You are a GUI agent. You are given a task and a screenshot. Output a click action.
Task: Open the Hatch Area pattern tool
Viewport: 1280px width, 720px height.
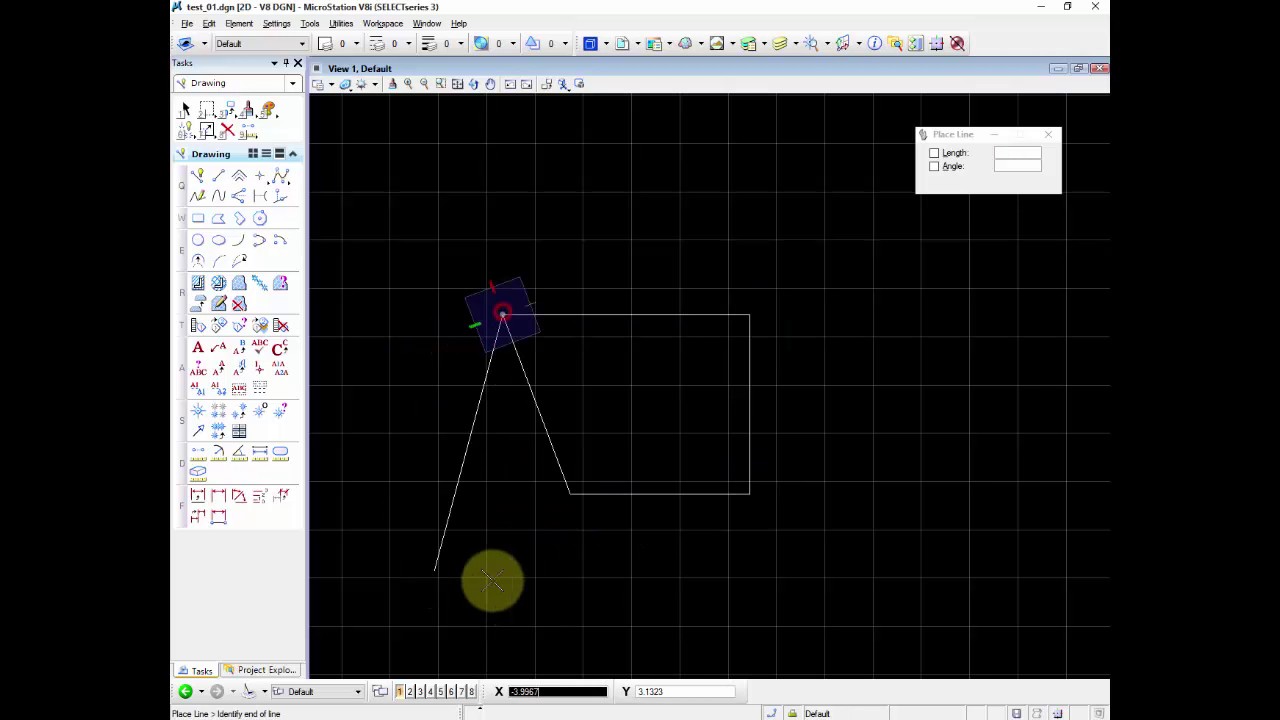[198, 283]
